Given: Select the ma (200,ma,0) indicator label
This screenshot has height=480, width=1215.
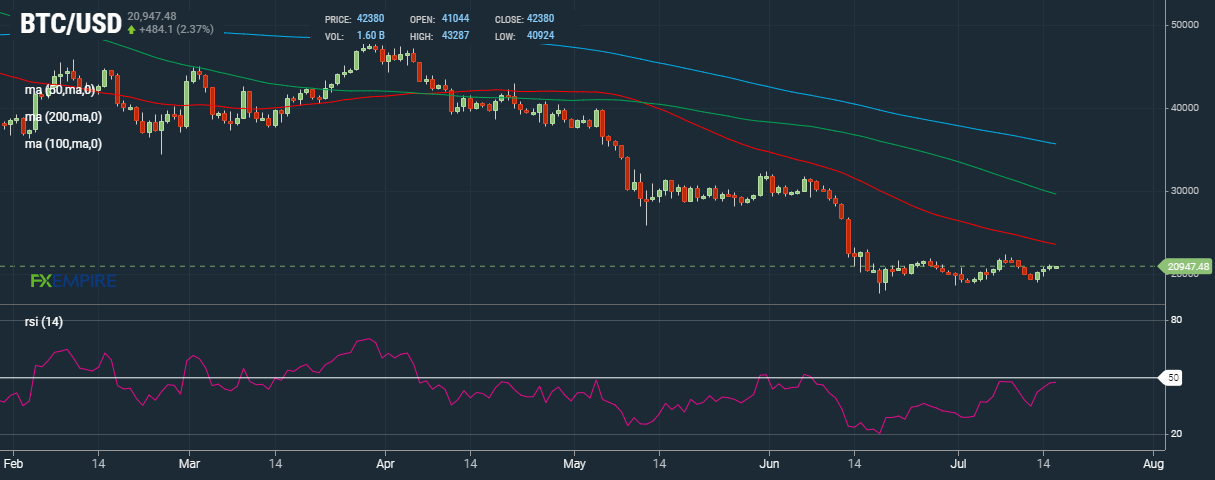Looking at the screenshot, I should pos(64,117).
